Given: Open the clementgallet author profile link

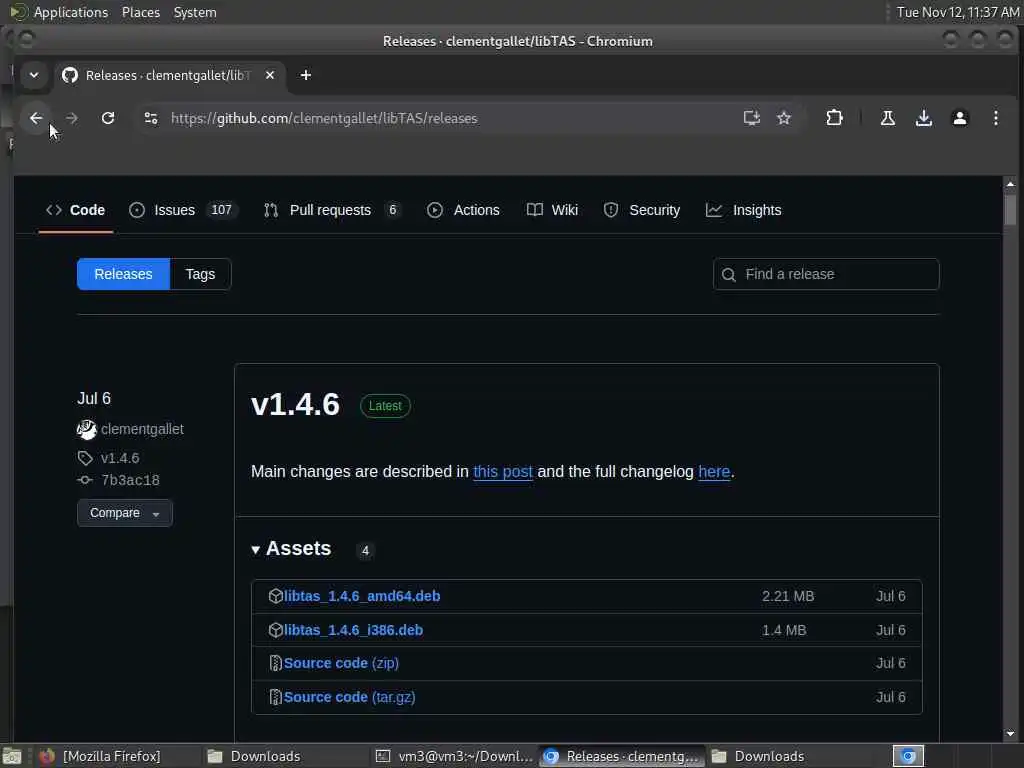Looking at the screenshot, I should (142, 429).
